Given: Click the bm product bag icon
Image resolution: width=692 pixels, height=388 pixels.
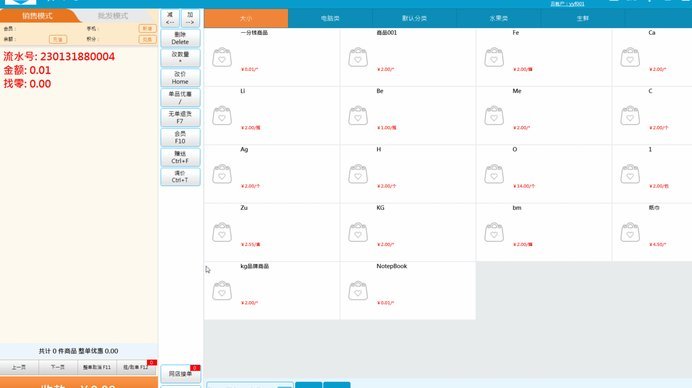Looking at the screenshot, I should pos(494,233).
